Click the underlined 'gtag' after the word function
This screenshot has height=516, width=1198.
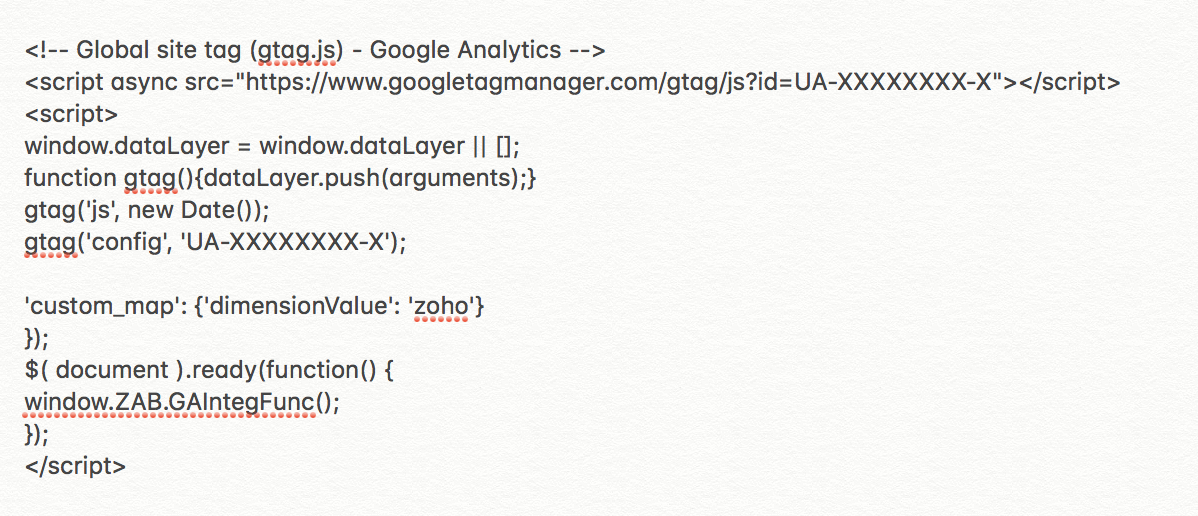[149, 178]
